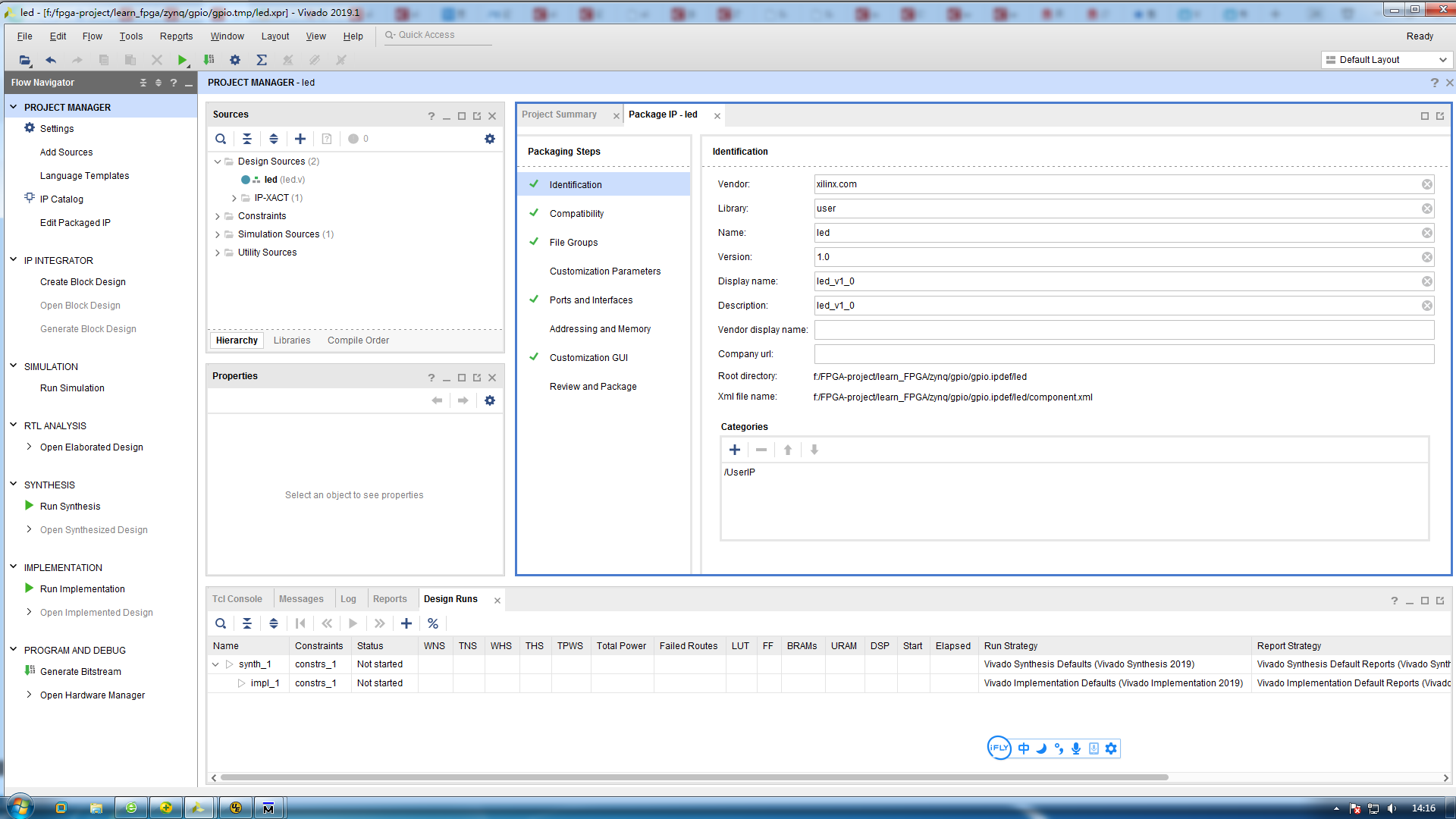Screen dimensions: 1456x819
Task: Open the Default Layout dropdown
Action: click(x=1385, y=60)
